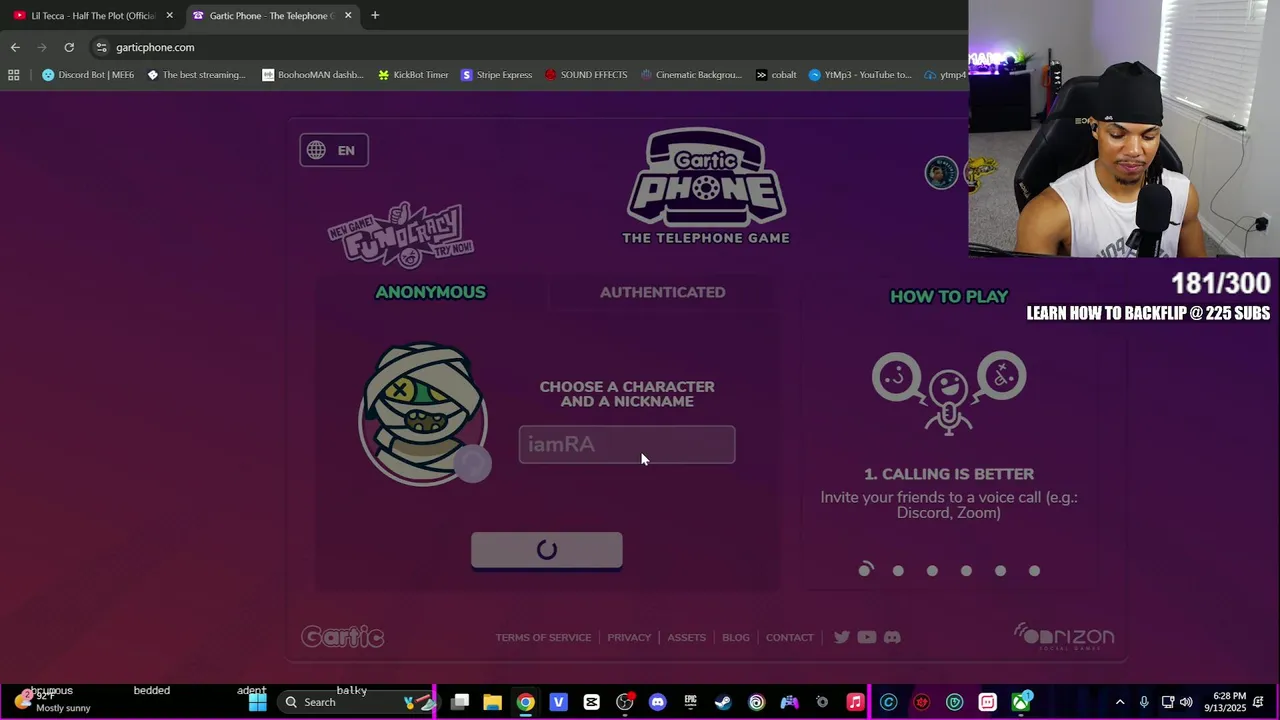The image size is (1280, 720).
Task: Open Google Chrome from taskbar
Action: (525, 702)
